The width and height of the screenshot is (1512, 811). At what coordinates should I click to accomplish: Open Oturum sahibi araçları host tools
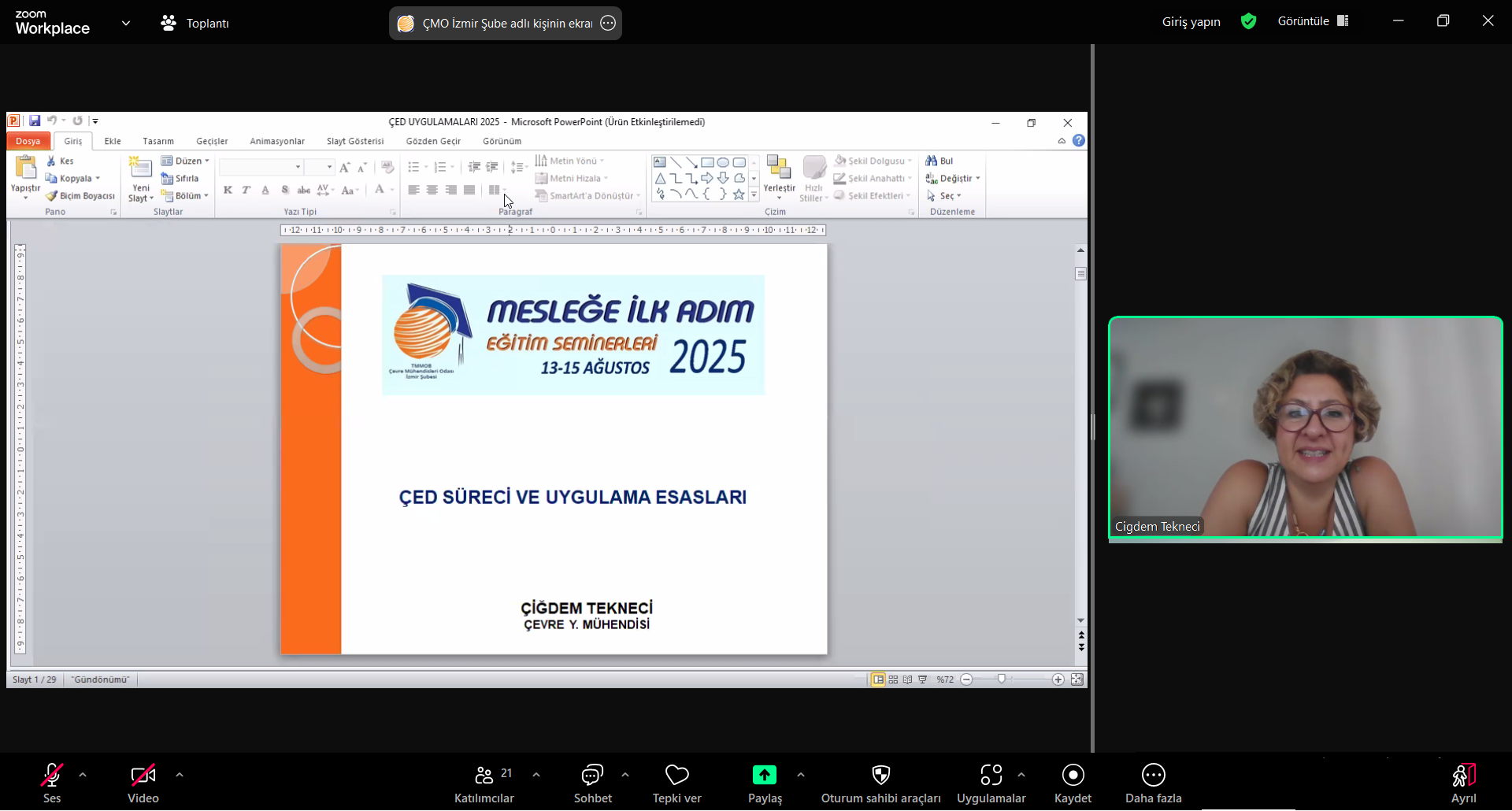[x=880, y=776]
